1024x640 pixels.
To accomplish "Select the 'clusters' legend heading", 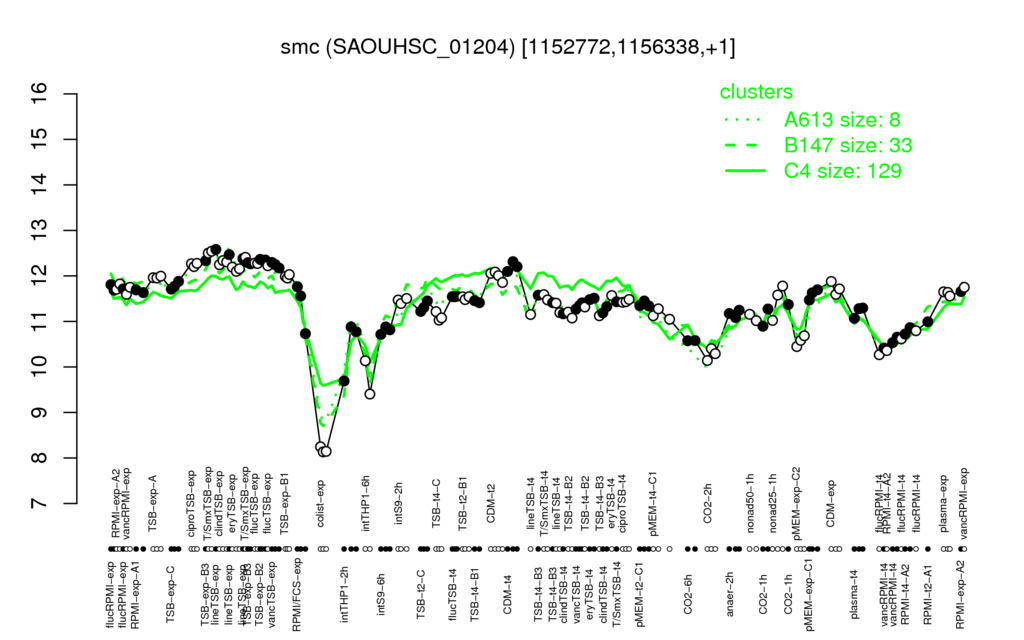I will [x=756, y=91].
